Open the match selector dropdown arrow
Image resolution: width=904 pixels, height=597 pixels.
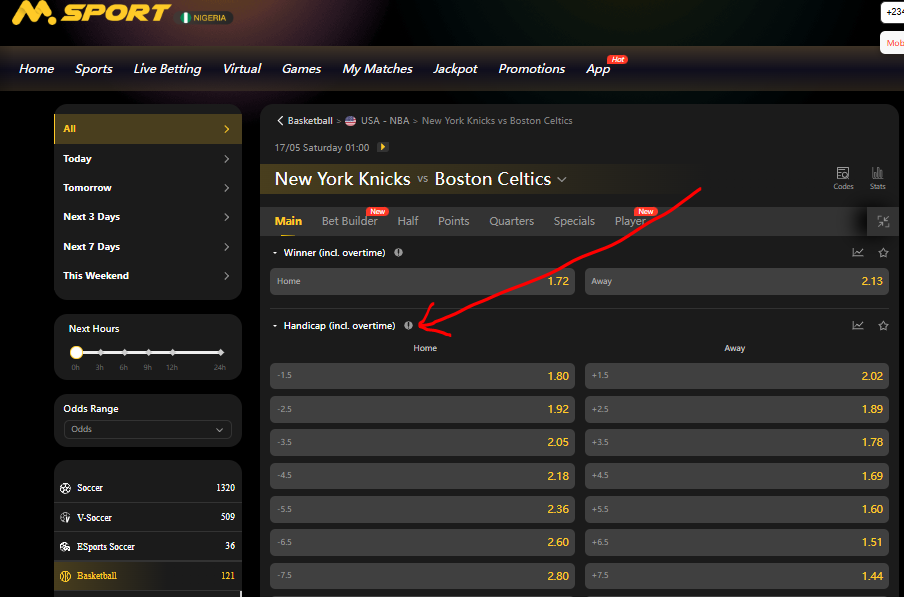tap(562, 179)
